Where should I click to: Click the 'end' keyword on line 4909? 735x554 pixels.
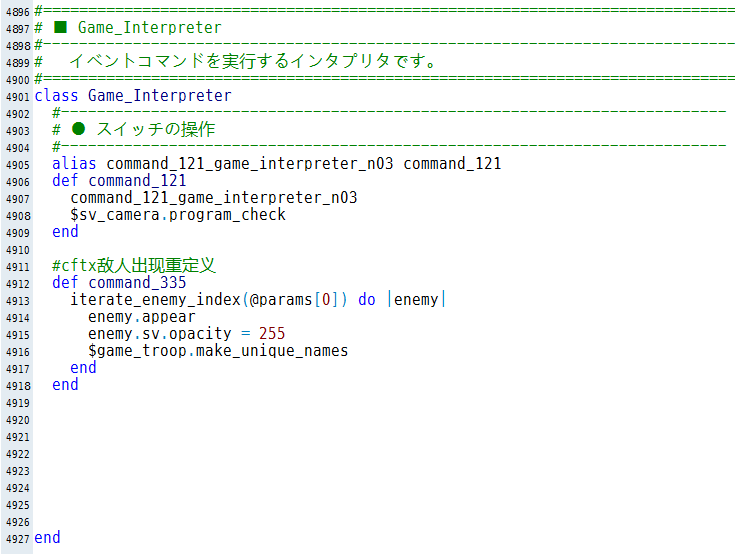click(x=65, y=232)
